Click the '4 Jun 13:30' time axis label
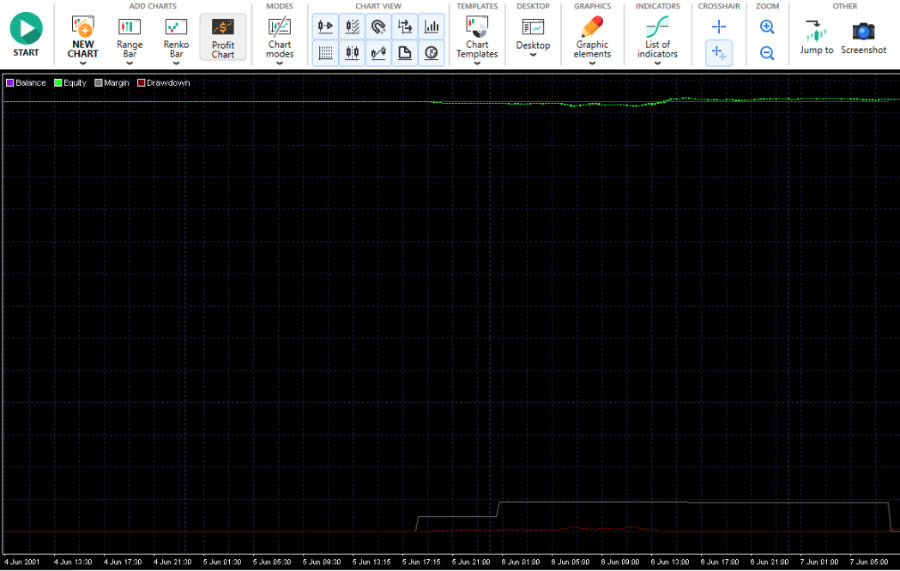This screenshot has width=900, height=571. click(x=73, y=562)
